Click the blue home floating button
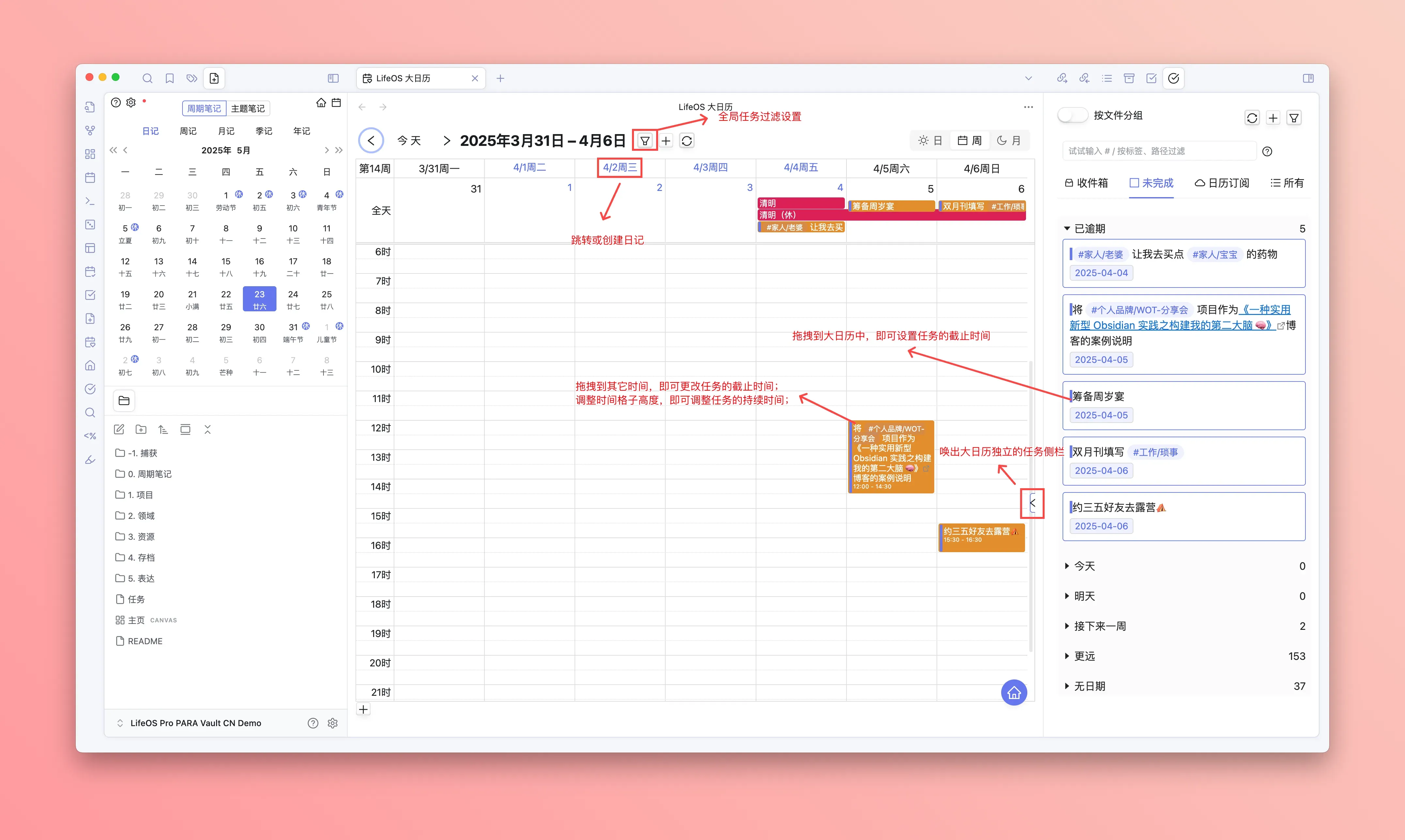The width and height of the screenshot is (1405, 840). coord(1014,692)
